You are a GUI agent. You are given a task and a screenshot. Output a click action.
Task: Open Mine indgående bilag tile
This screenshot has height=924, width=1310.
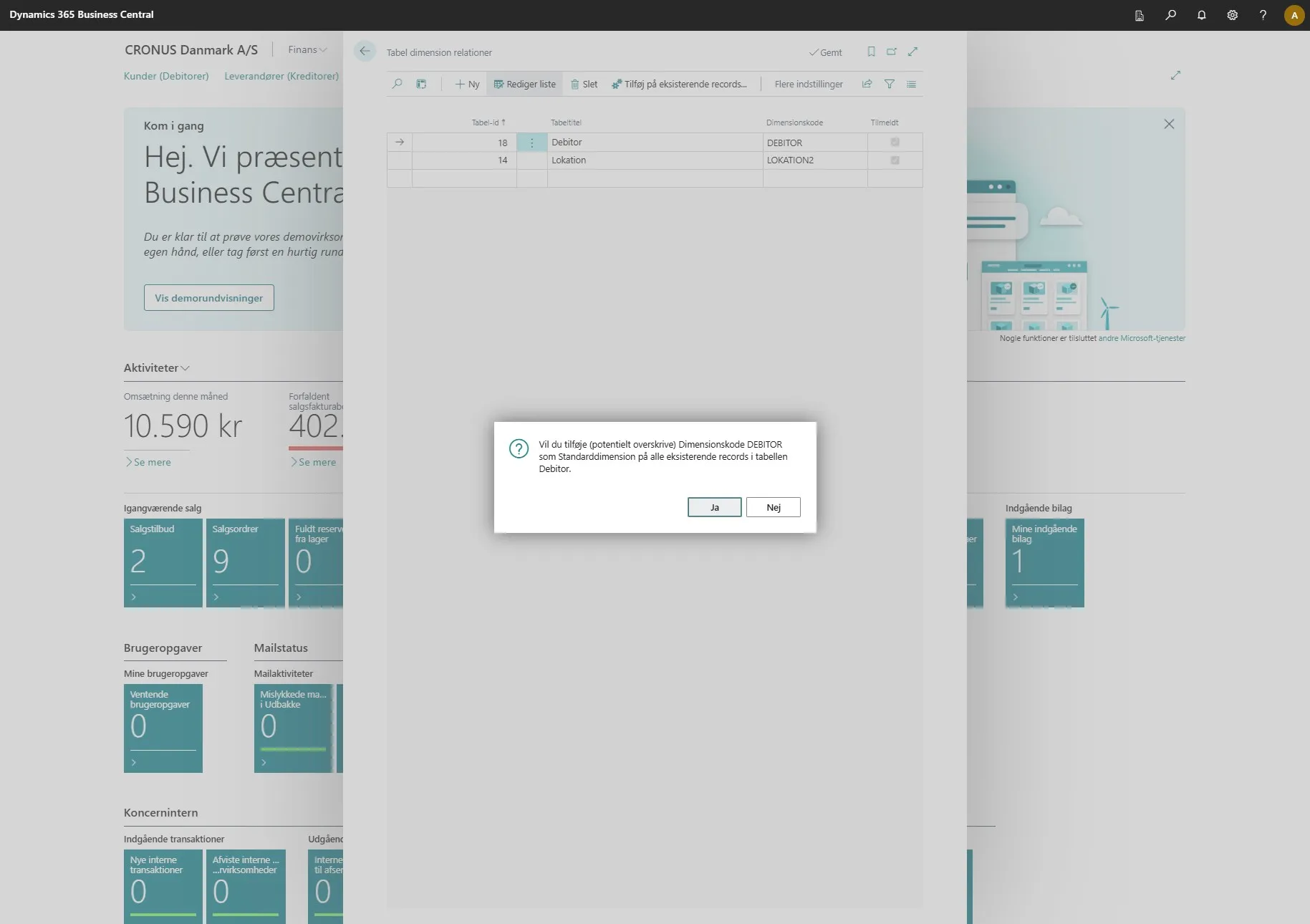coord(1045,563)
